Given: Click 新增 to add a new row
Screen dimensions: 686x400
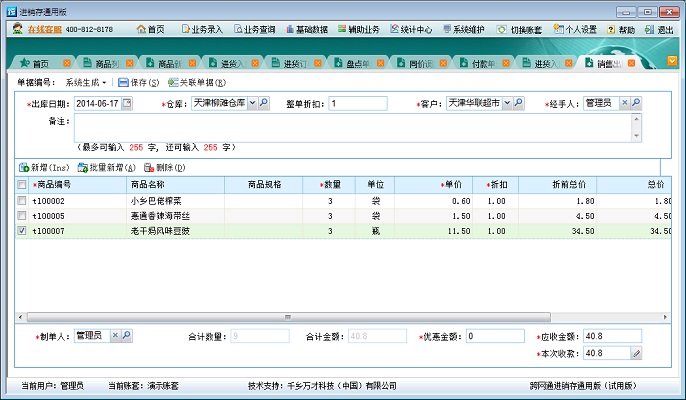Looking at the screenshot, I should [x=43, y=168].
